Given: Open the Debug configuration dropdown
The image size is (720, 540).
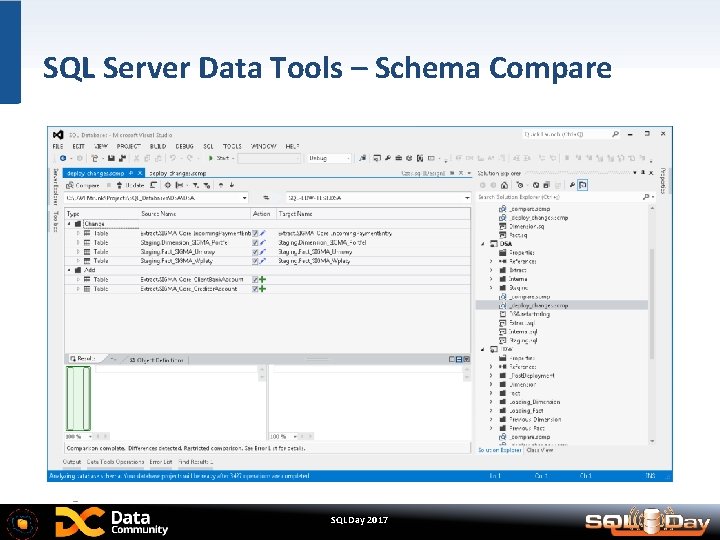Looking at the screenshot, I should (x=330, y=158).
